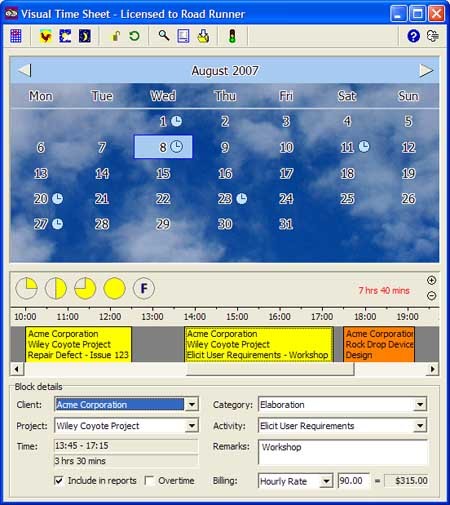Screen dimensions: 450x505
Task: Select August 15 in the calendar
Action: (163, 173)
